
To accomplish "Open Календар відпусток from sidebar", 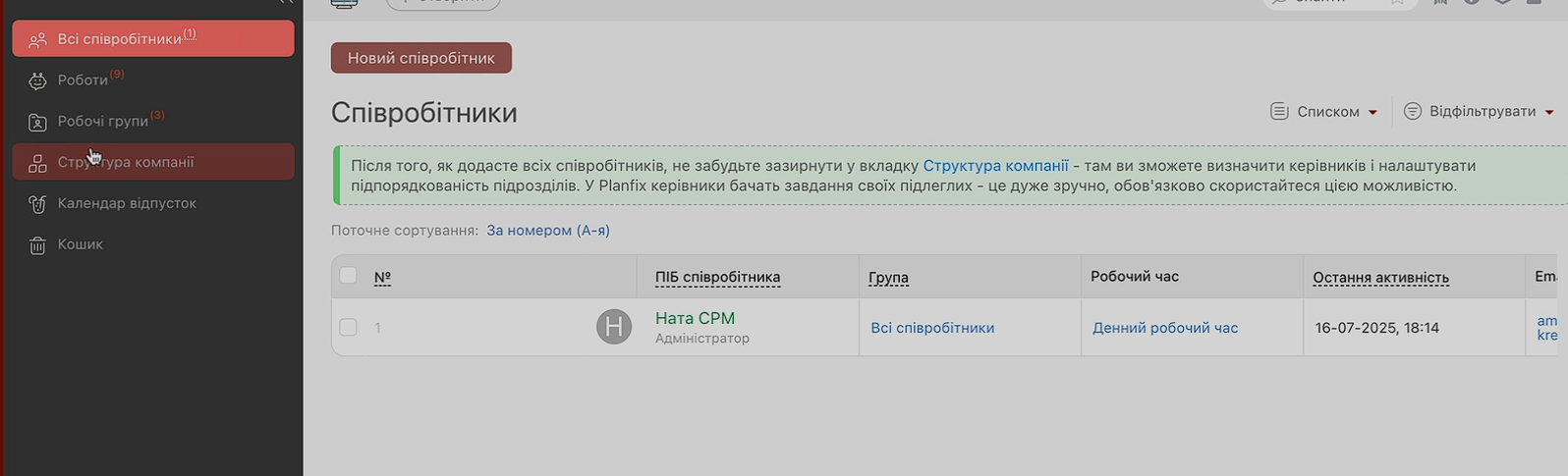I will tap(127, 204).
